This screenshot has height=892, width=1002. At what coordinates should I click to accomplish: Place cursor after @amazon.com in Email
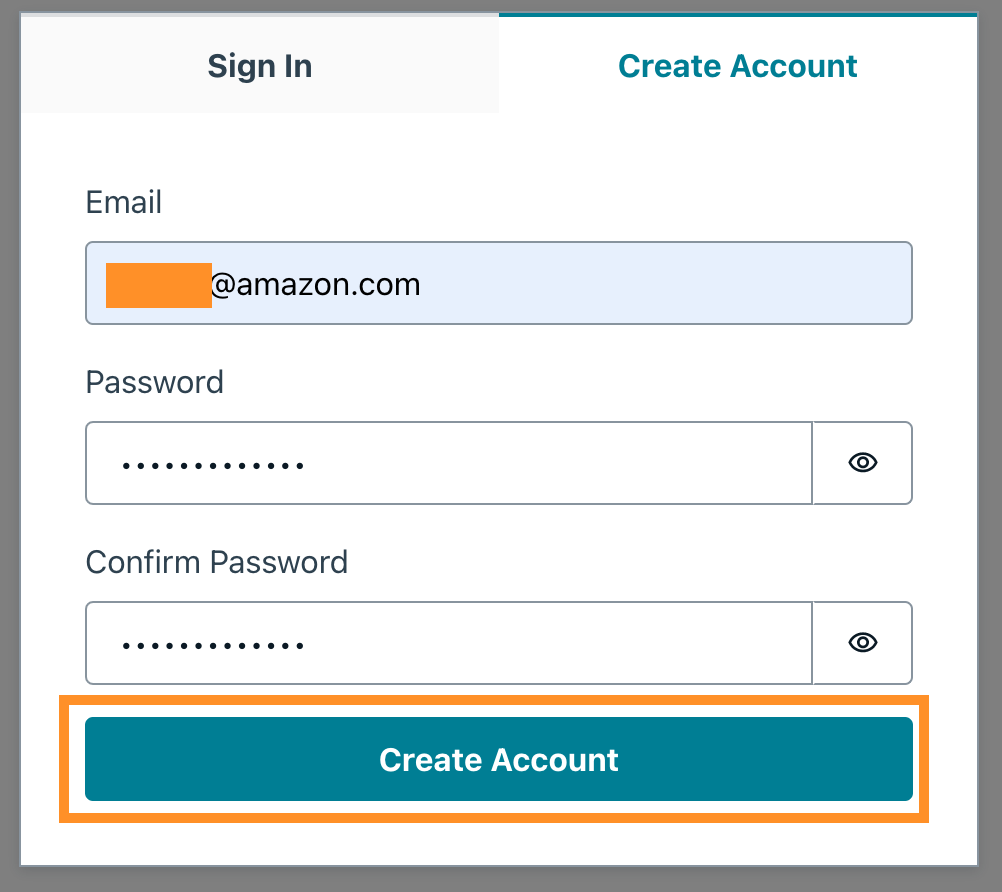[421, 284]
